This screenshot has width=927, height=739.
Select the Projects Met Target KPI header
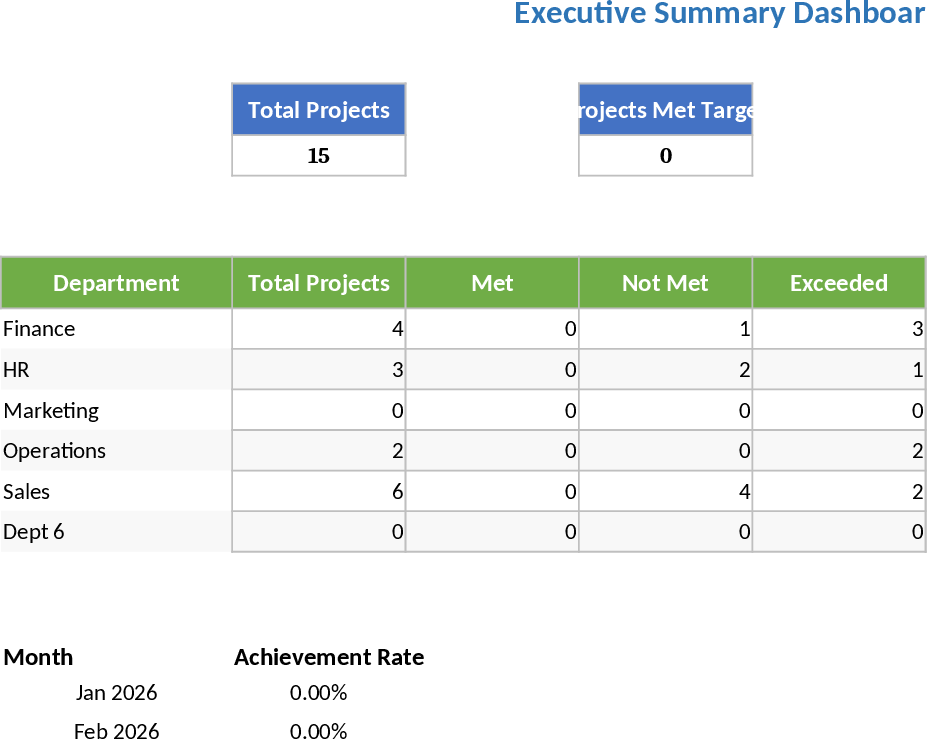(665, 110)
